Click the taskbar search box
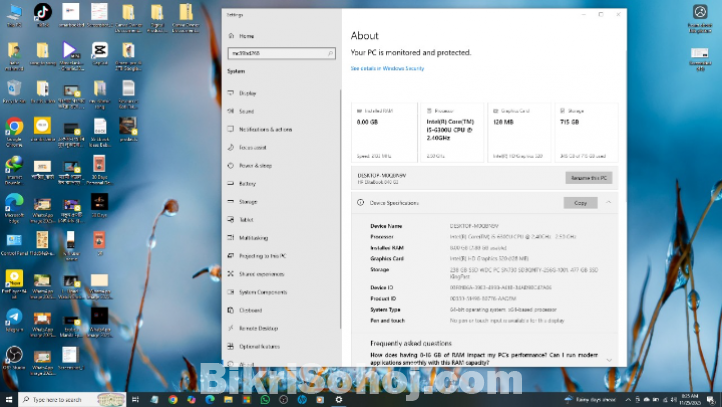Screen dimensions: 722x407 pos(72,400)
